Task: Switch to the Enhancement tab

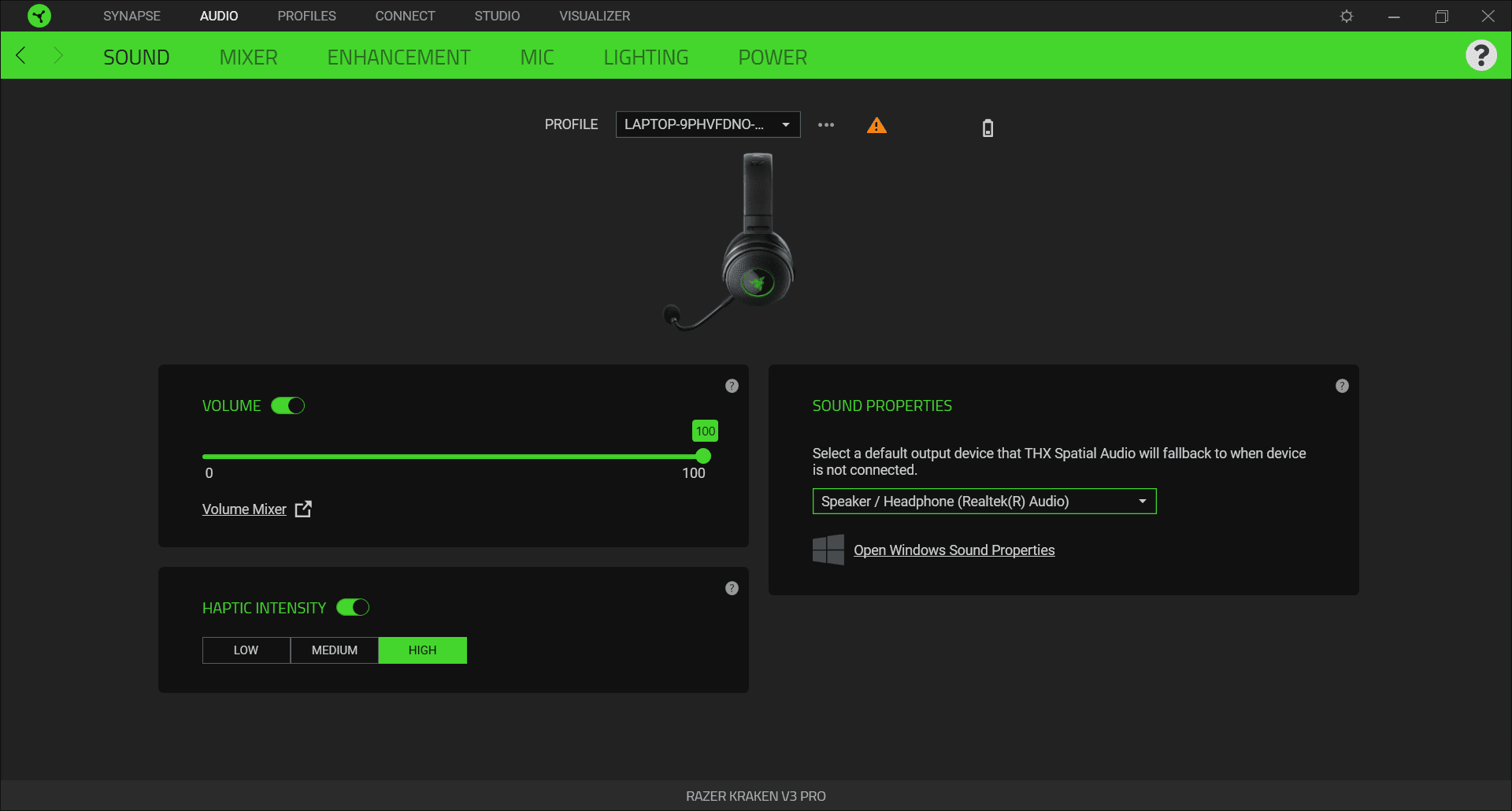Action: 398,57
